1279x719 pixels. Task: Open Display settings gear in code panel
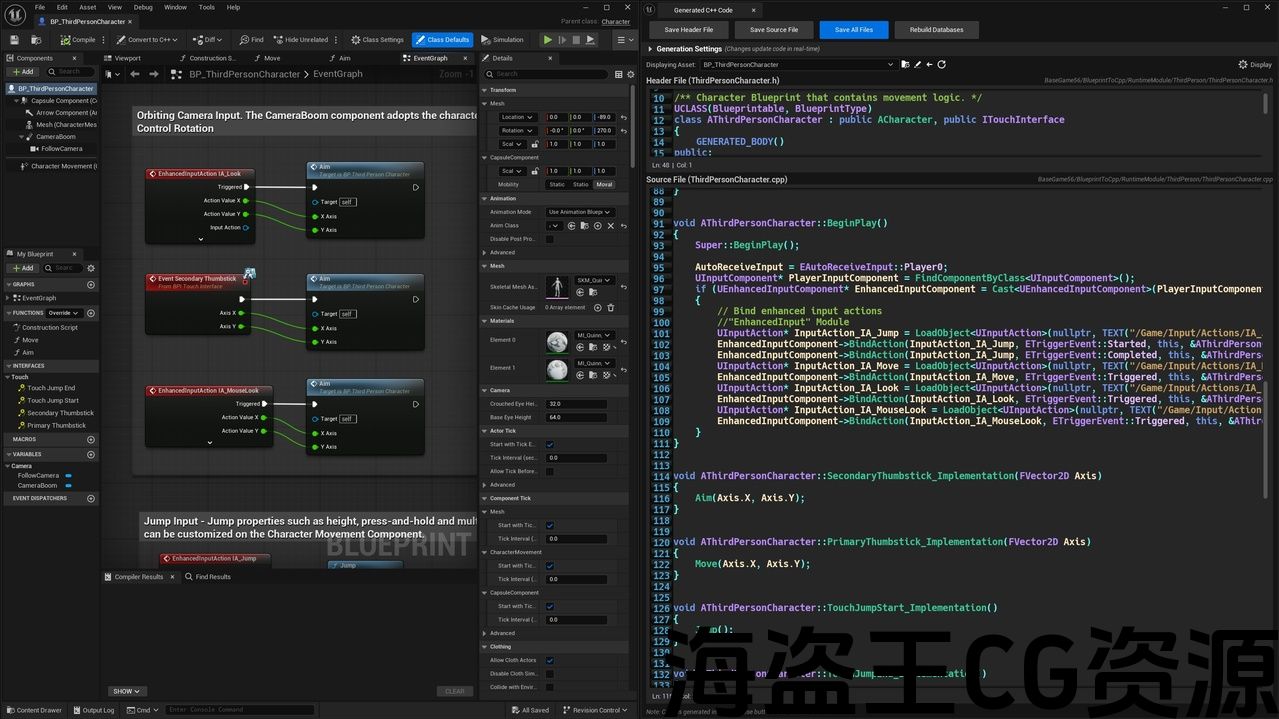pos(1242,65)
